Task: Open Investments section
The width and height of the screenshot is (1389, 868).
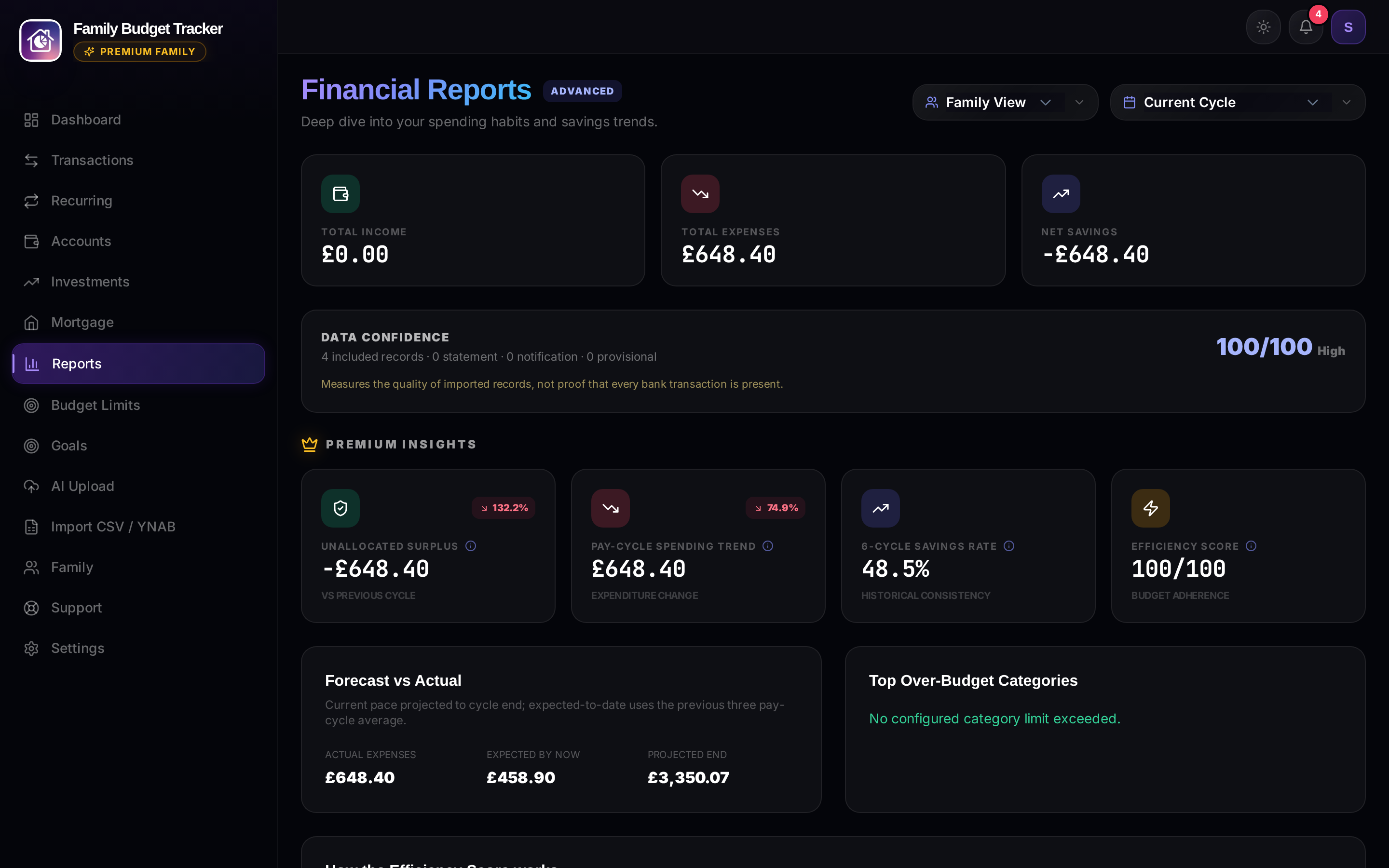Action: click(x=138, y=282)
